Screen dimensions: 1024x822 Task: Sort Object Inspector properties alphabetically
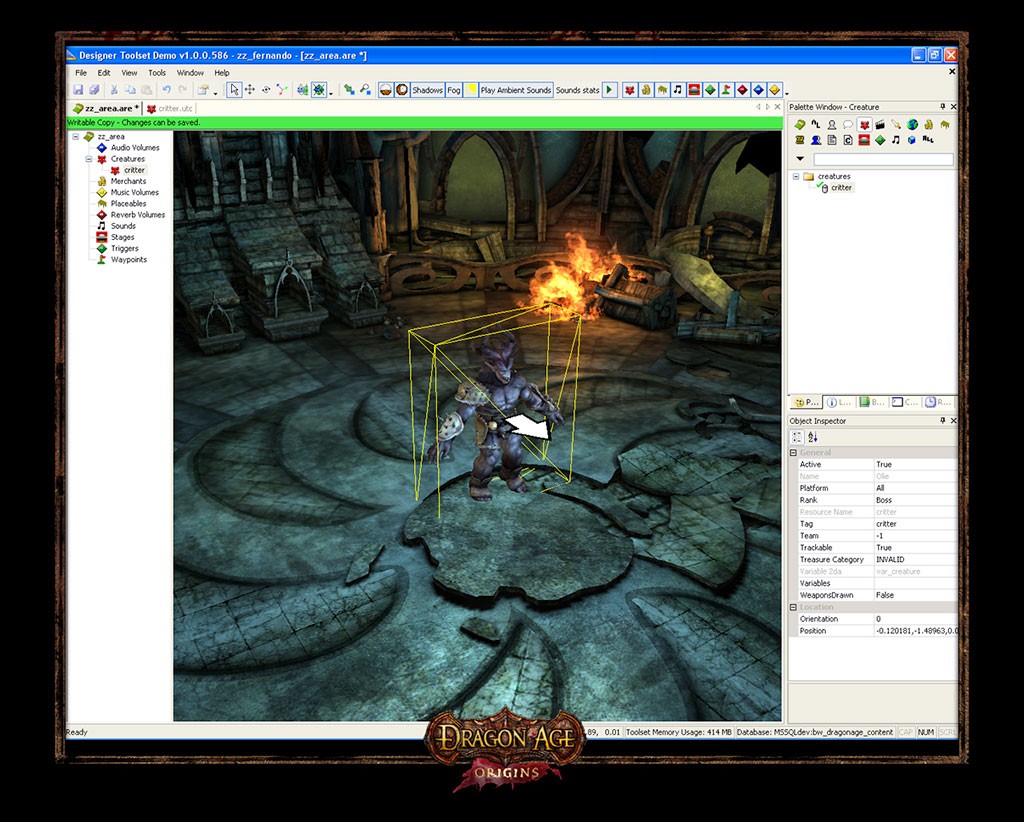(813, 437)
